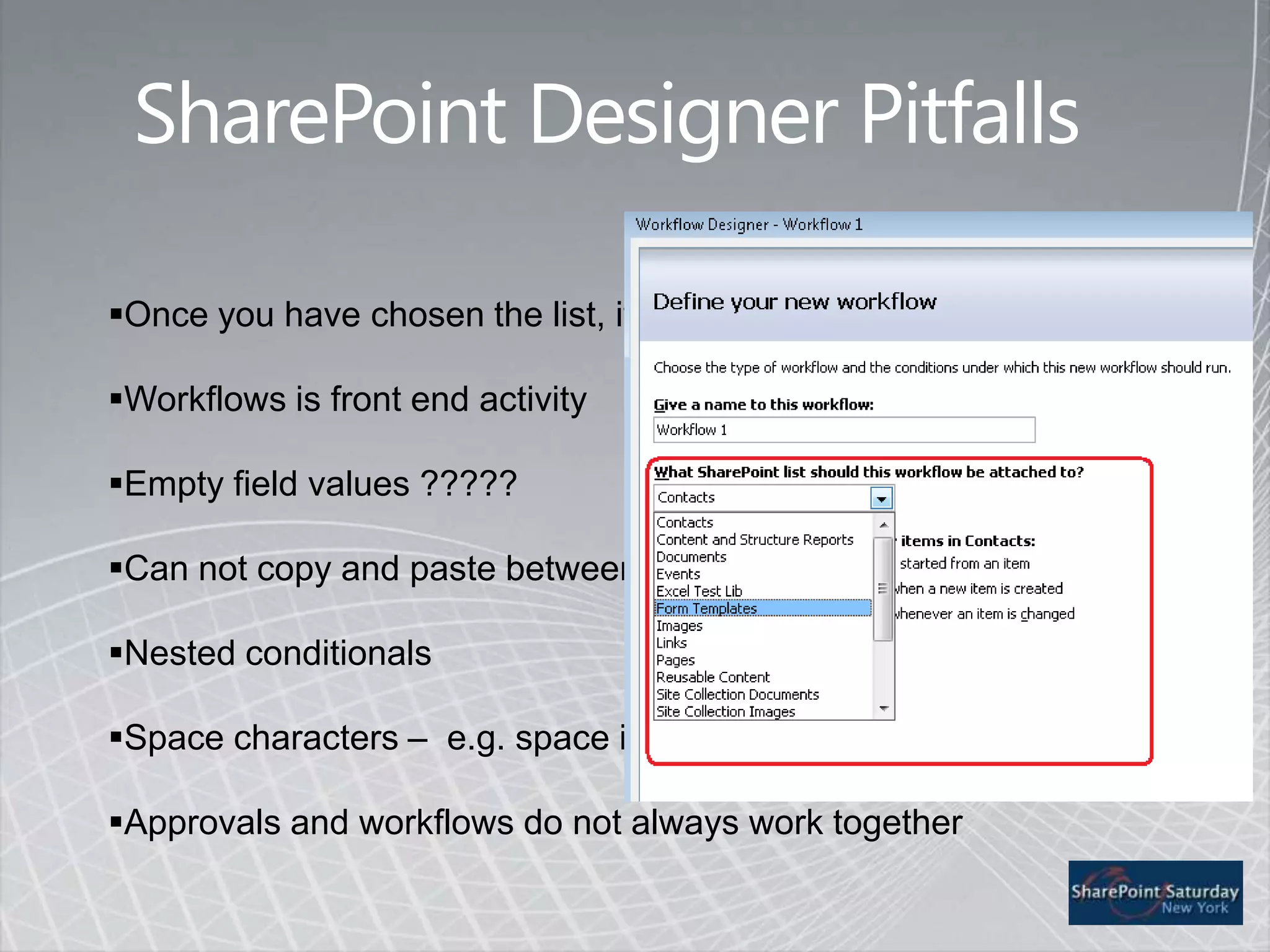1270x952 pixels.
Task: Click the list scrollbar up arrow
Action: tap(884, 525)
